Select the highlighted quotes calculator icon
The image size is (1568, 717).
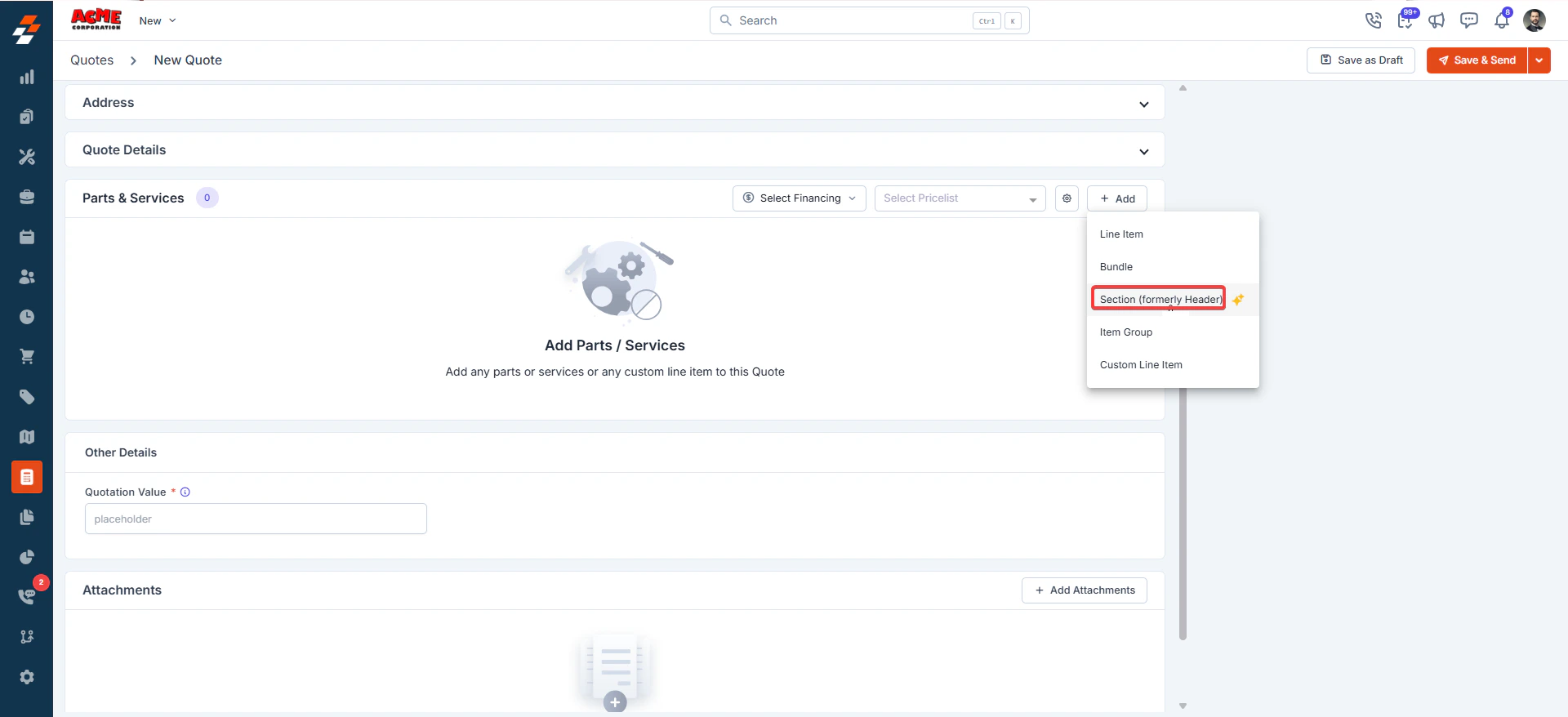click(27, 477)
